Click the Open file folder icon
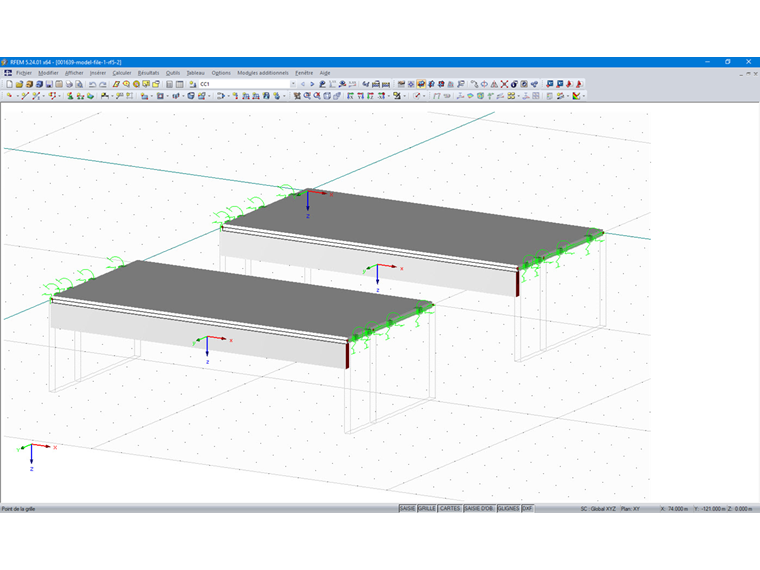The height and width of the screenshot is (570, 760). pyautogui.click(x=19, y=84)
